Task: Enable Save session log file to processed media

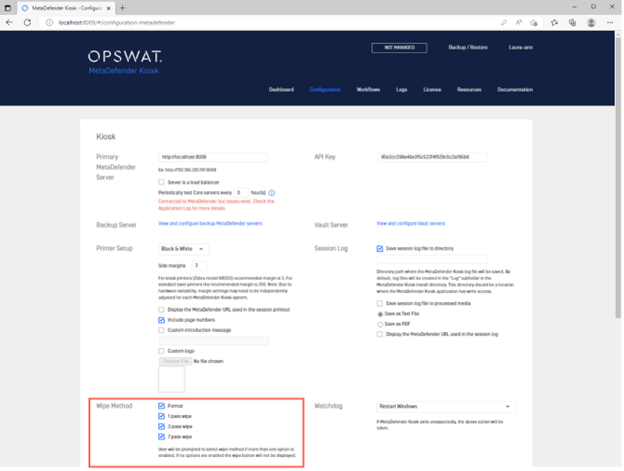Action: (x=380, y=304)
